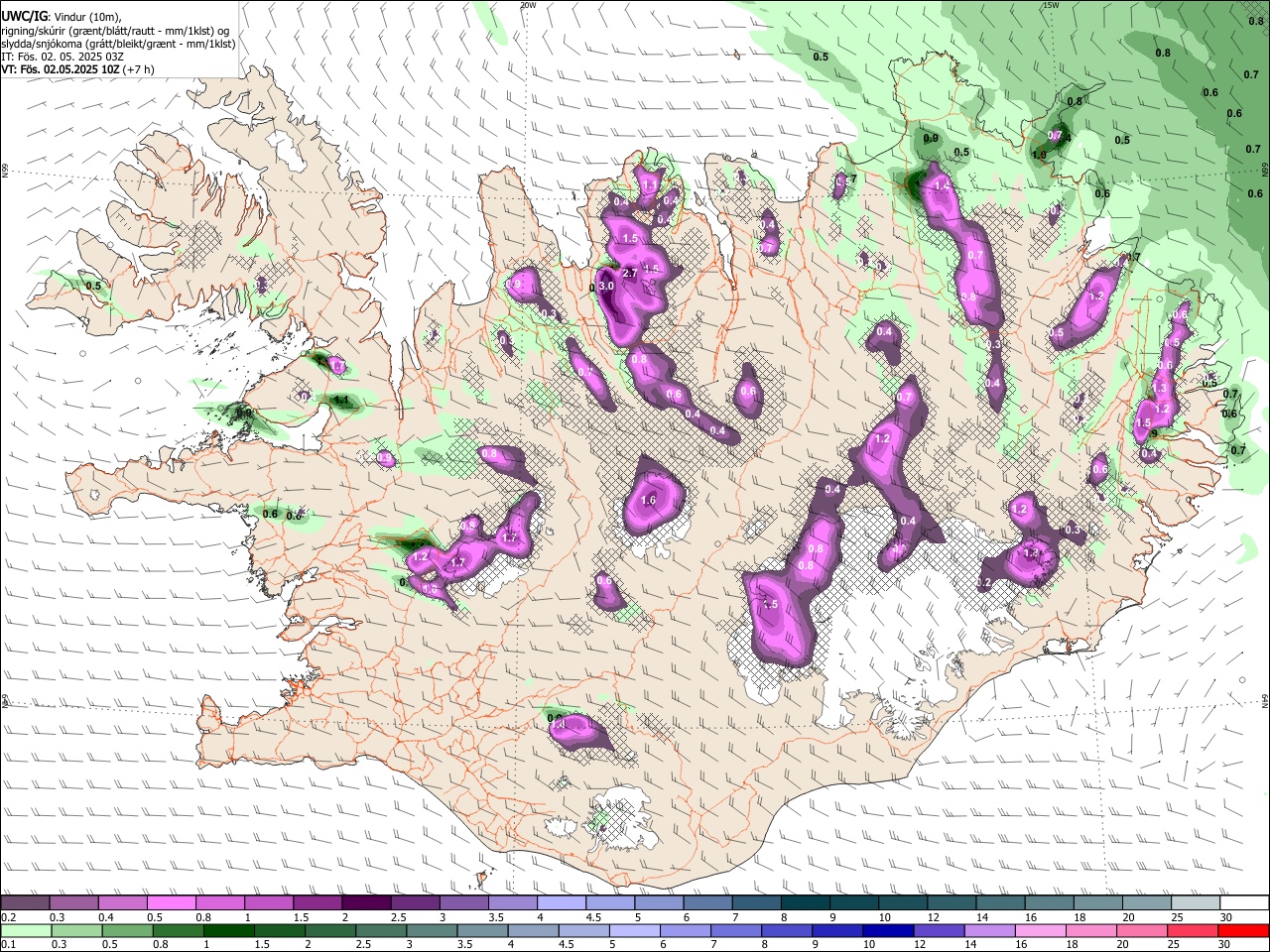Click the forest green 2 rain legend swatch
The image size is (1270, 952).
[x=330, y=931]
